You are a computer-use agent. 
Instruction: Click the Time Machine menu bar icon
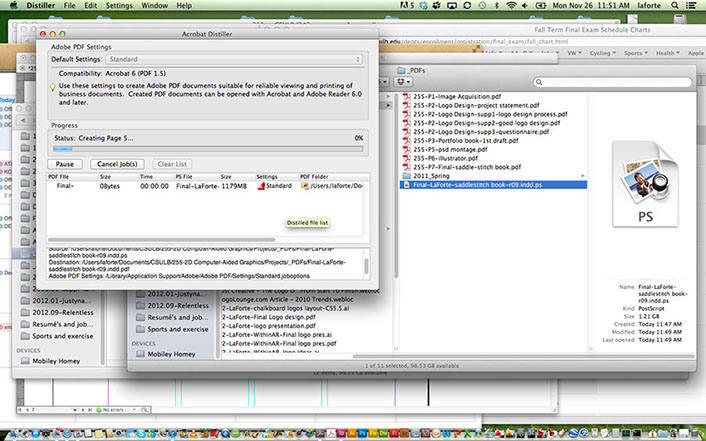[x=482, y=5]
